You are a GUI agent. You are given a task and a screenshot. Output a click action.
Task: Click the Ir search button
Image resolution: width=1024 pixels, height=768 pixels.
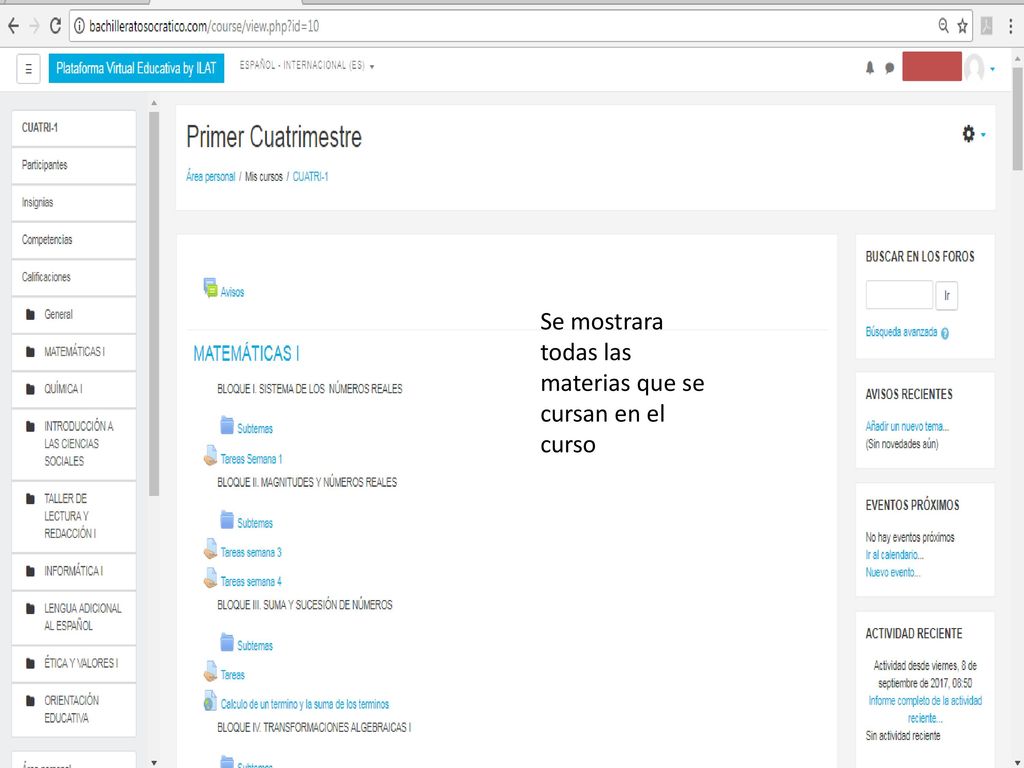point(946,296)
